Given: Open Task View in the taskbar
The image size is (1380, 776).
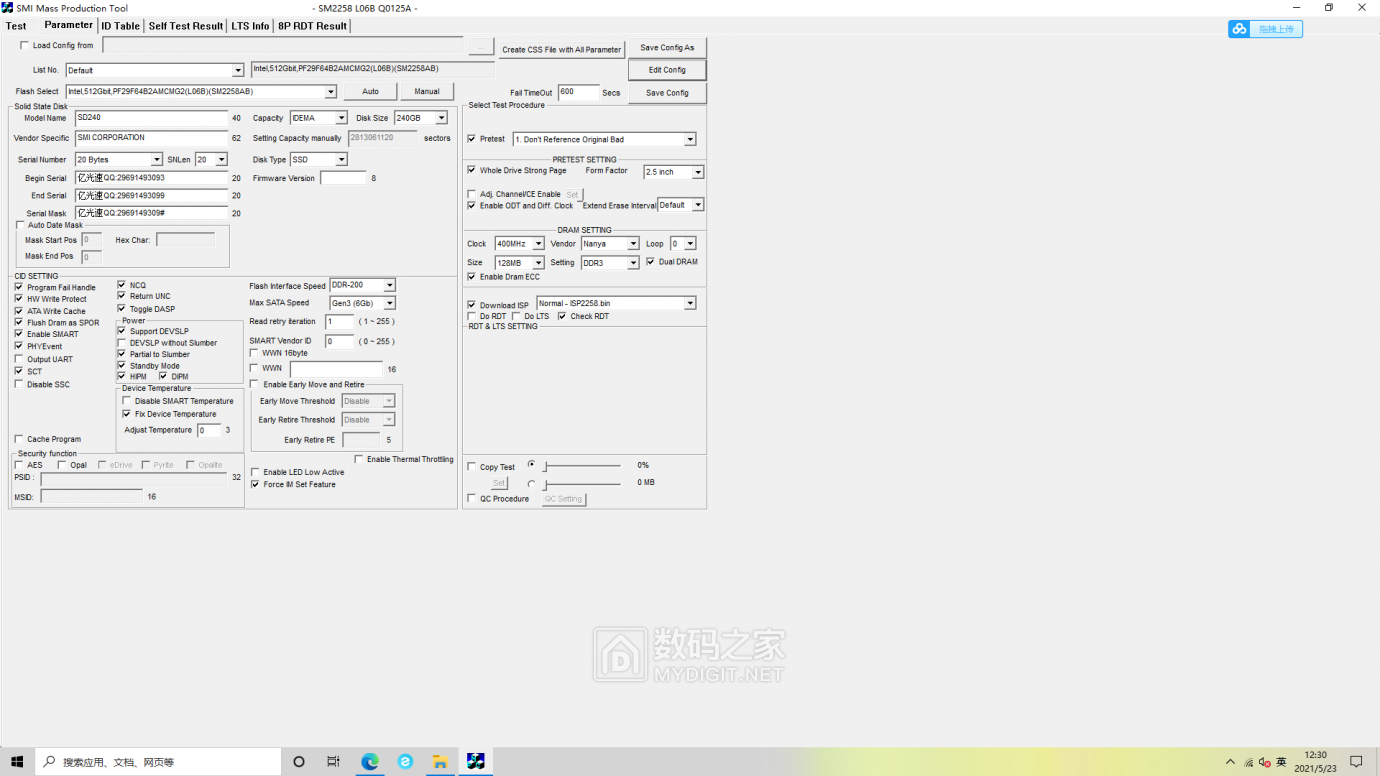Looking at the screenshot, I should click(333, 762).
